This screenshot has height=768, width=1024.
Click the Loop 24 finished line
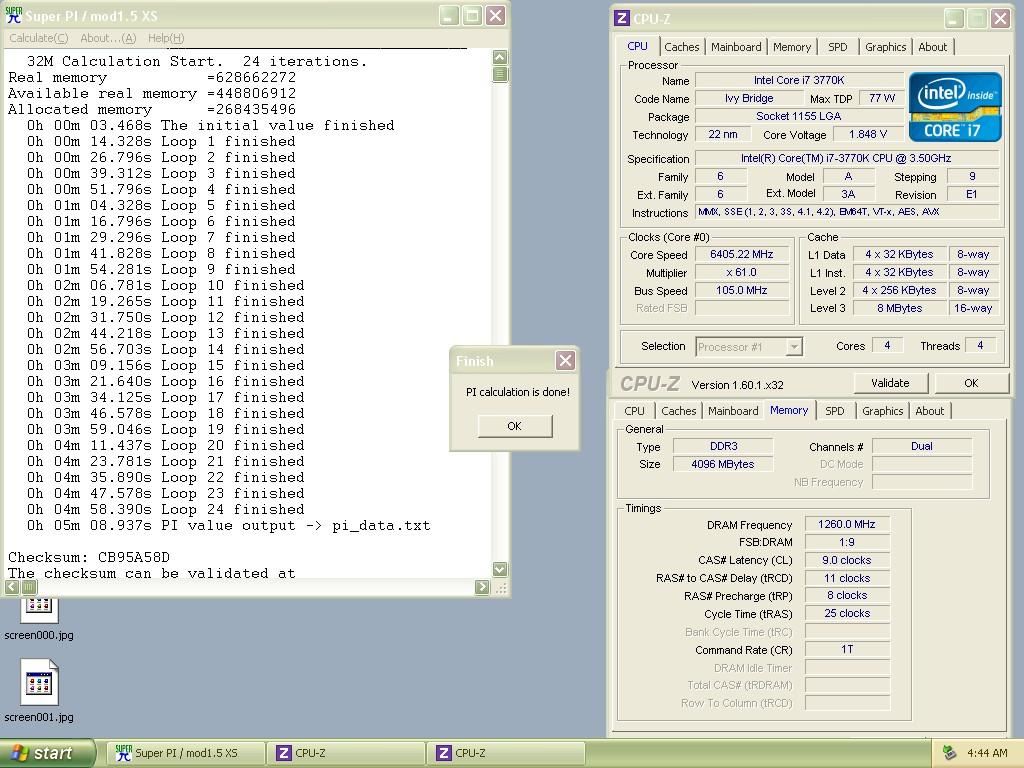click(165, 509)
